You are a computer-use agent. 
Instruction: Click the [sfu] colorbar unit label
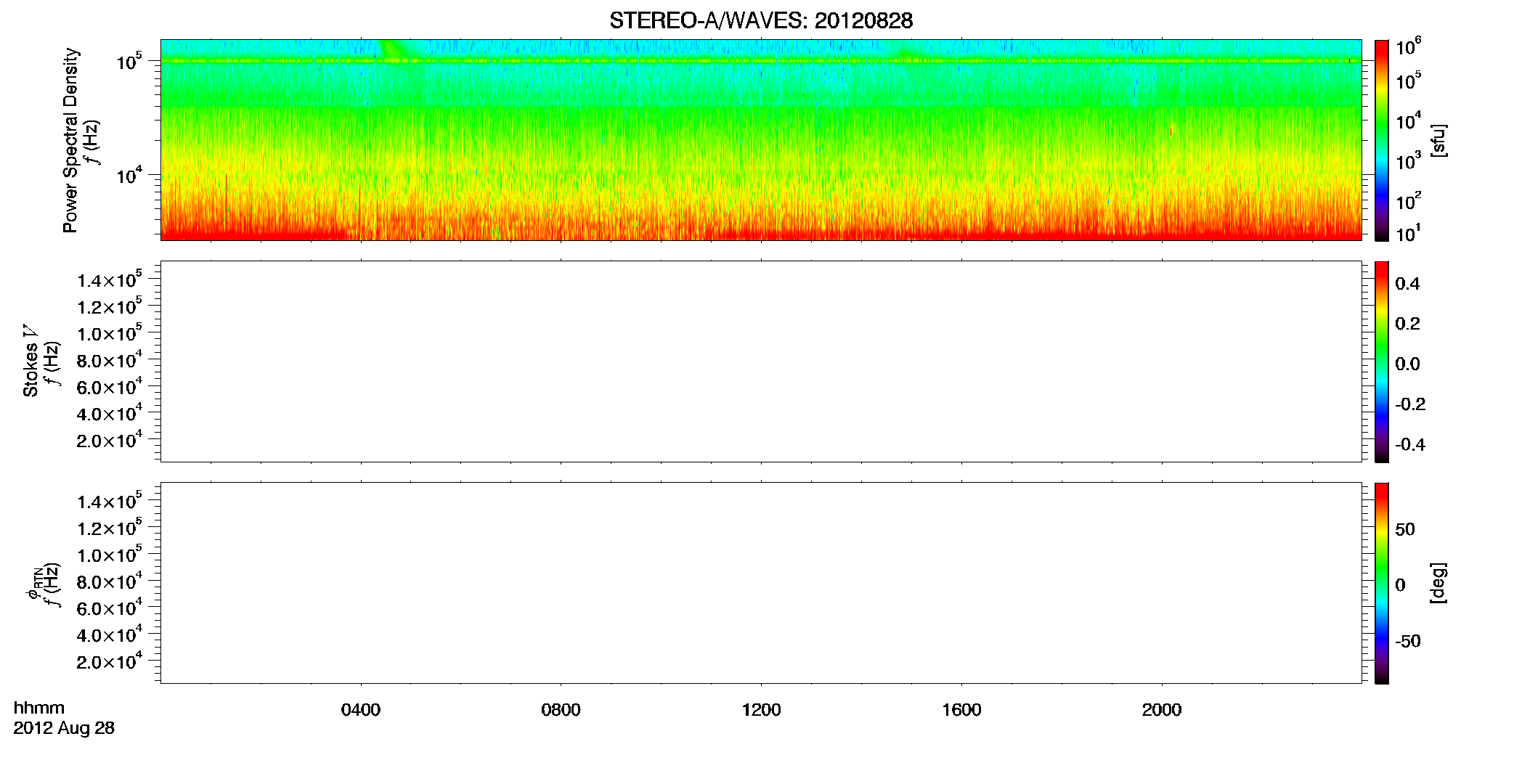coord(1438,140)
